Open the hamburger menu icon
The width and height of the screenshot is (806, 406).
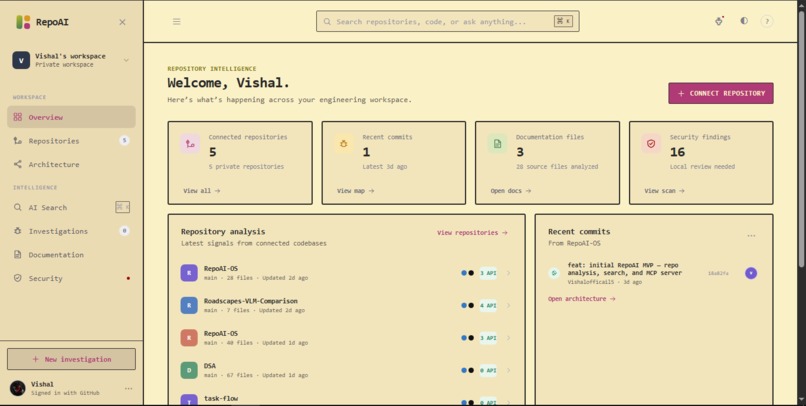tap(176, 22)
